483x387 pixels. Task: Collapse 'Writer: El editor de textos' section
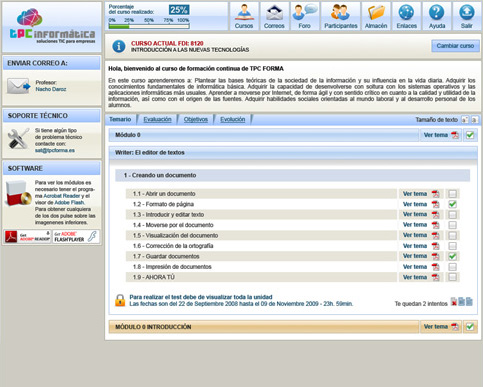(x=293, y=152)
